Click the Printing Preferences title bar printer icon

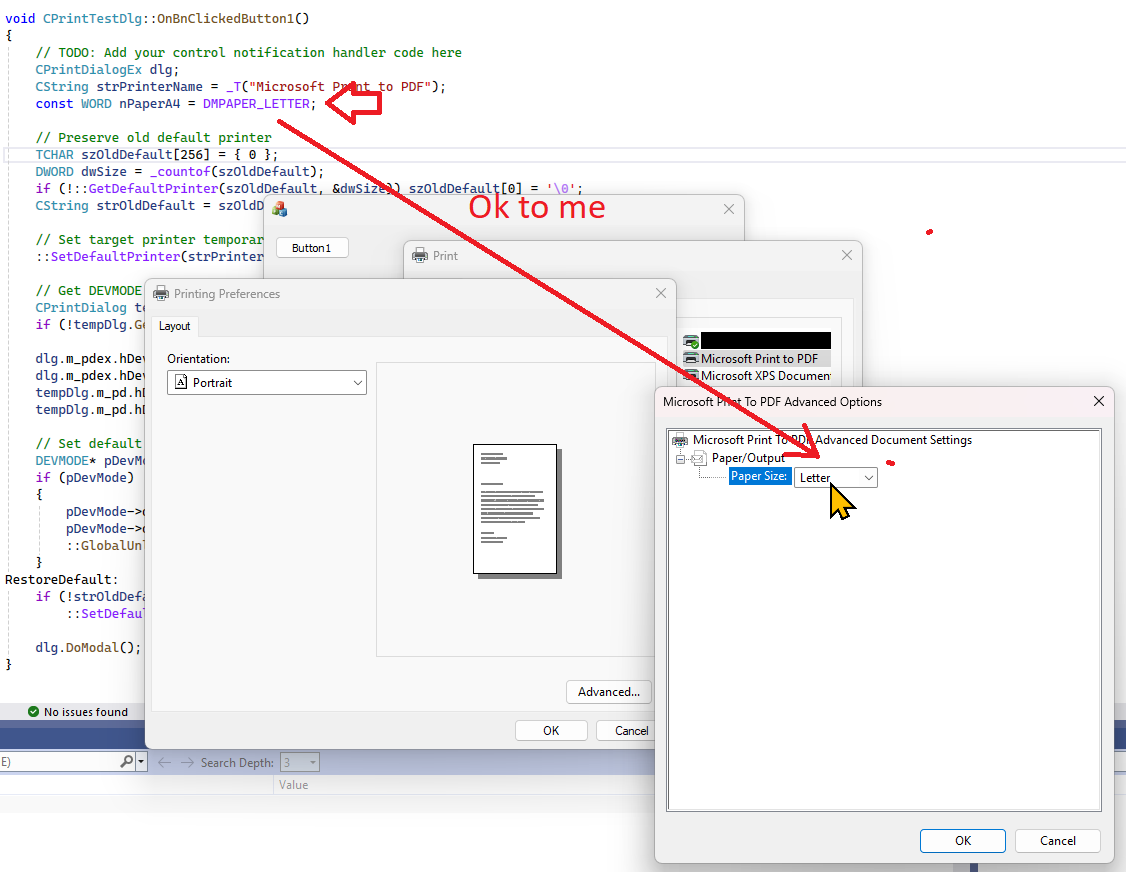pos(162,293)
